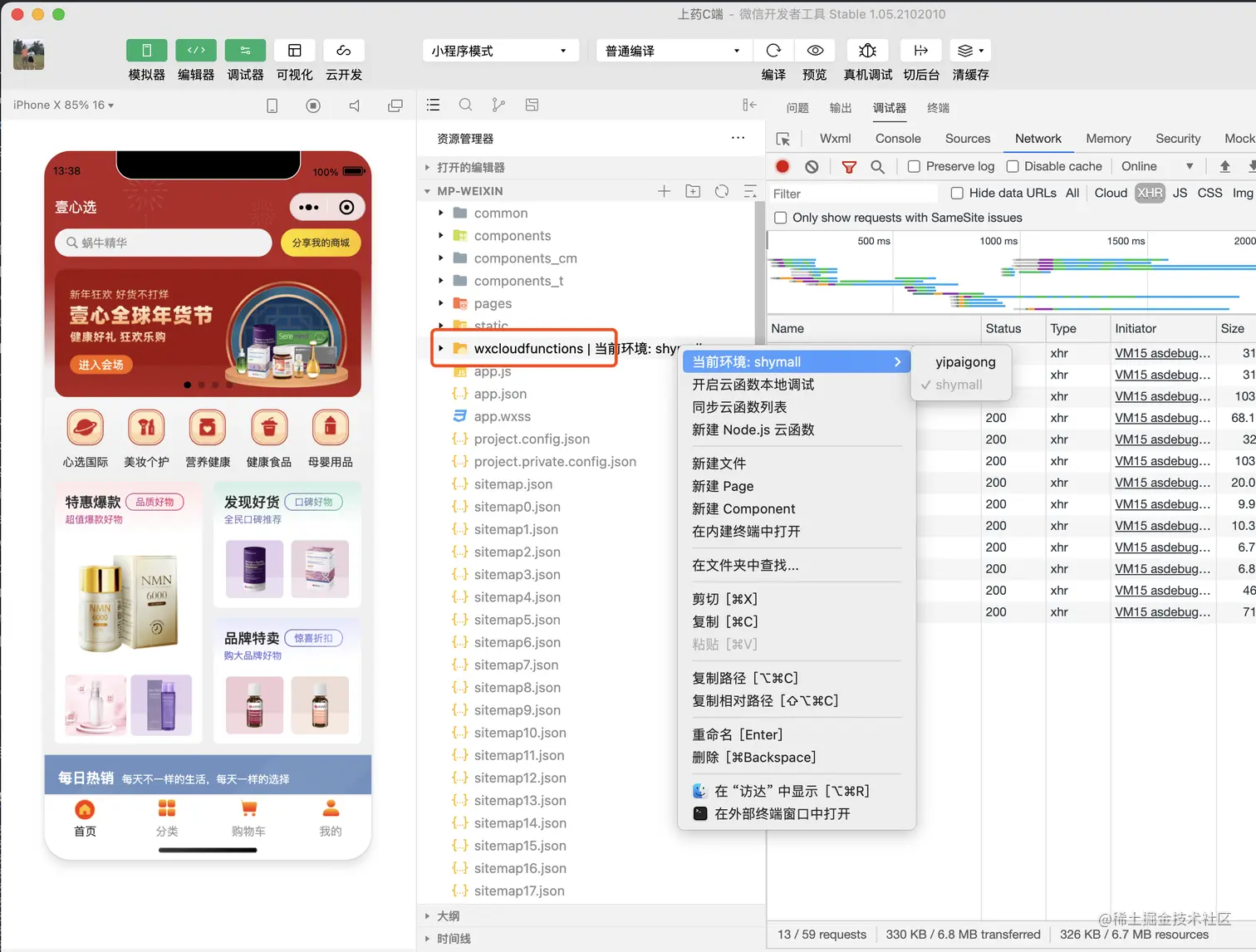Toggle the debugger (调试器) panel button
The height and width of the screenshot is (952, 1256).
(x=245, y=50)
